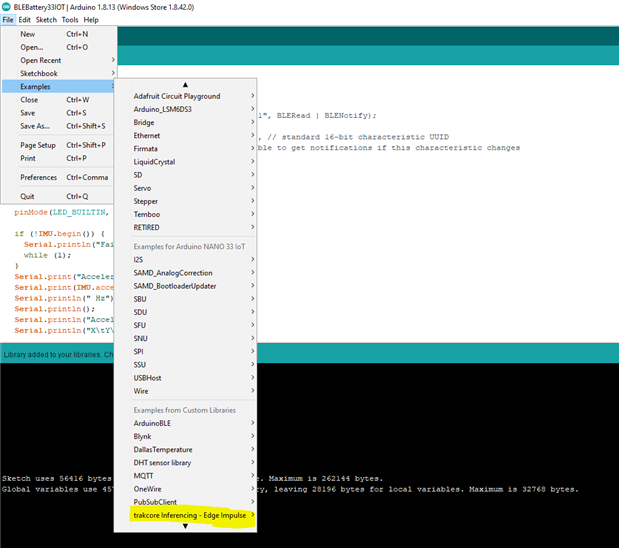The height and width of the screenshot is (548, 619).
Task: Open the Sketch menu
Action: point(45,20)
